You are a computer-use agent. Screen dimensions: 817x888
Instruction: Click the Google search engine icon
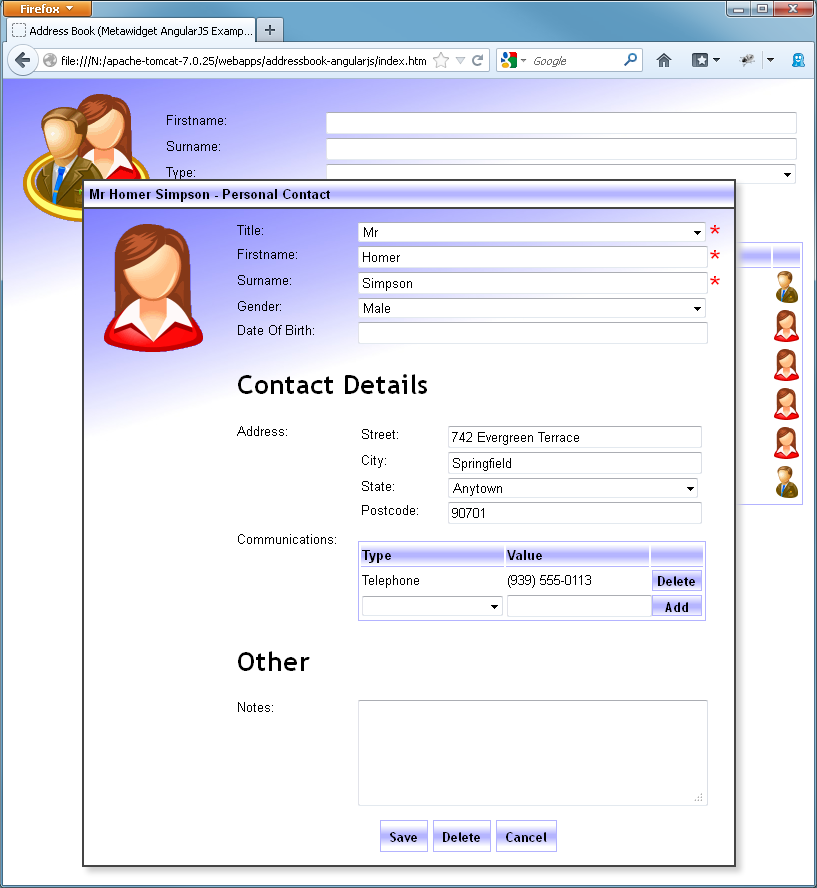(x=509, y=61)
